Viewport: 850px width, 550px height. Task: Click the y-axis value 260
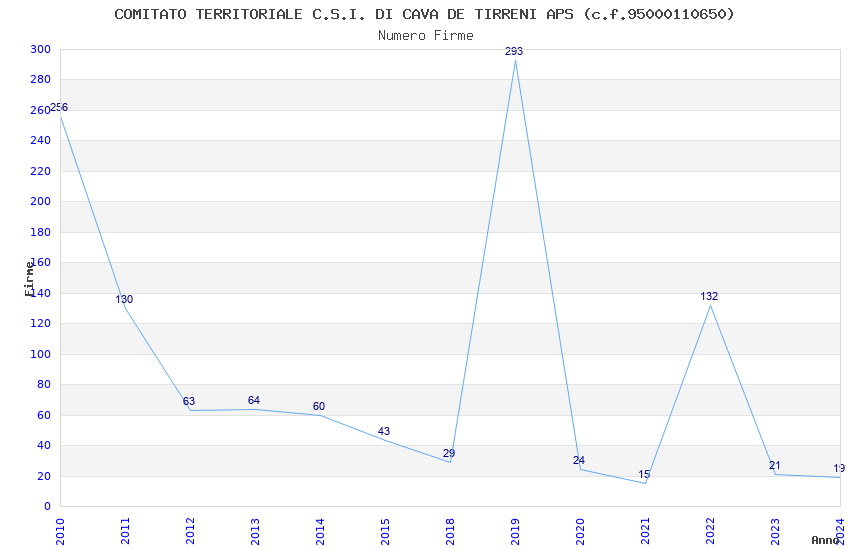coord(41,111)
